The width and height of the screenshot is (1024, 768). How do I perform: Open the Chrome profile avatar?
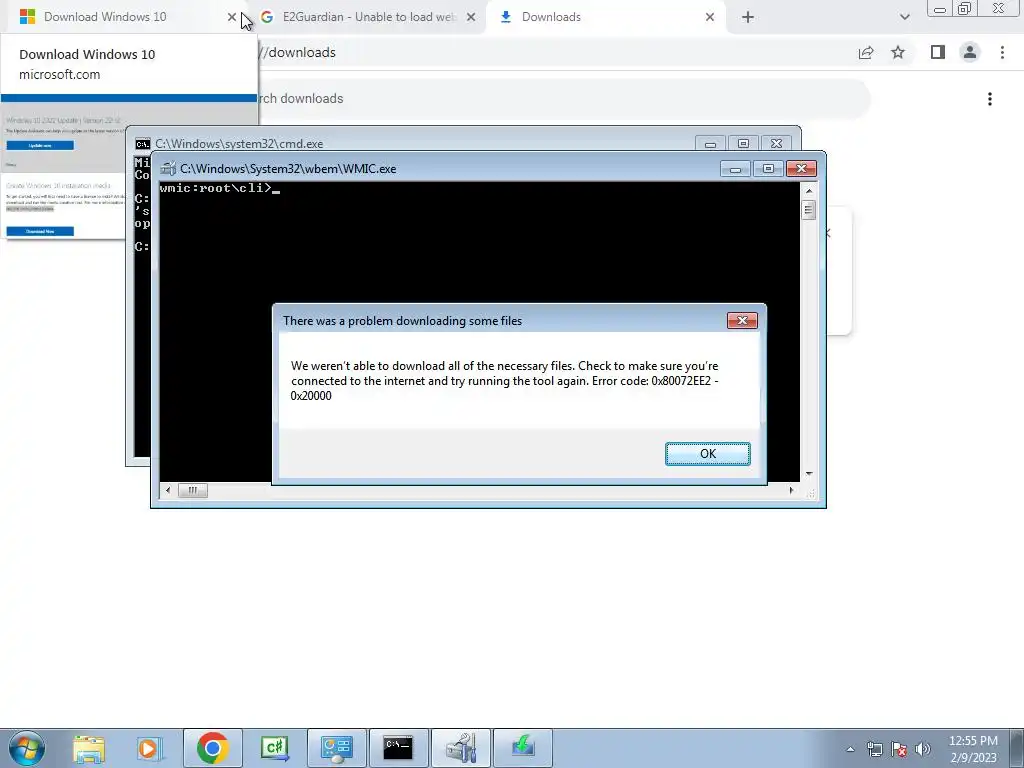[970, 52]
